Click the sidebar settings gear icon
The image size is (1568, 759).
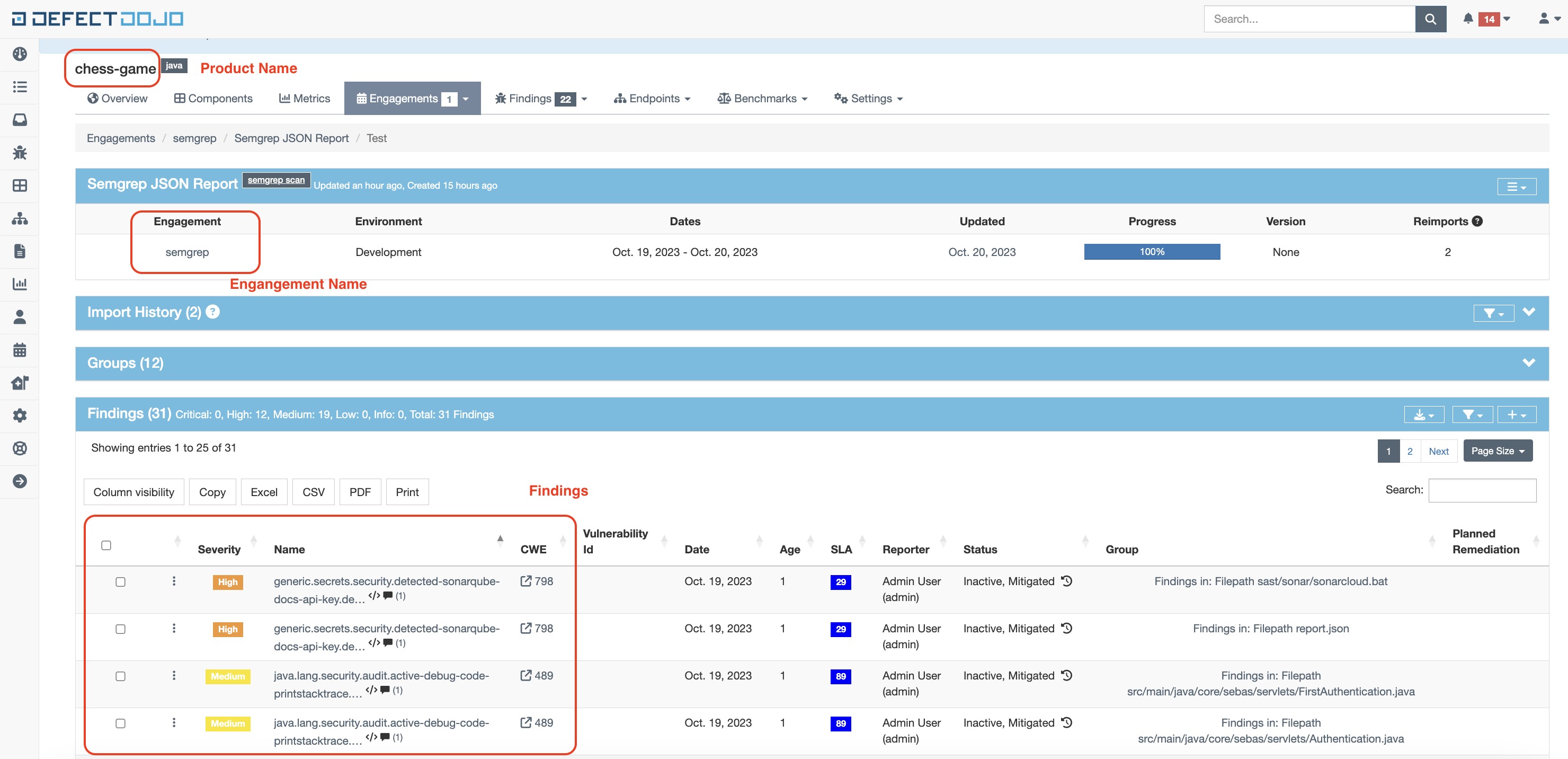click(x=20, y=416)
